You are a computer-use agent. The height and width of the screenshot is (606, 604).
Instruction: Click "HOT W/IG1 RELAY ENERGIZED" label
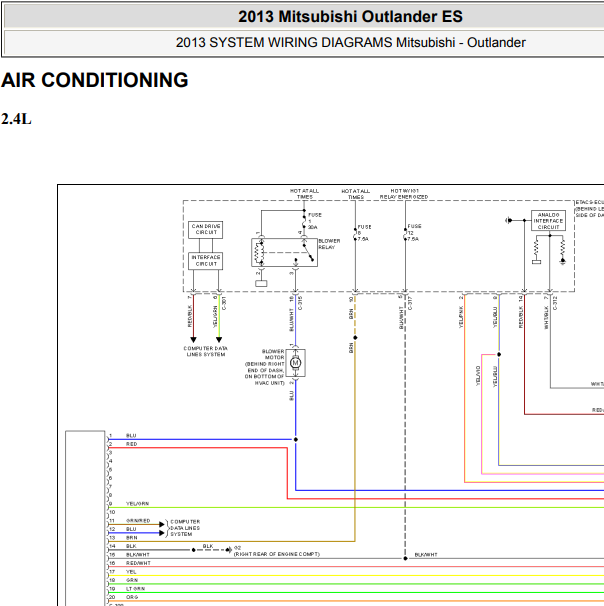coord(404,194)
